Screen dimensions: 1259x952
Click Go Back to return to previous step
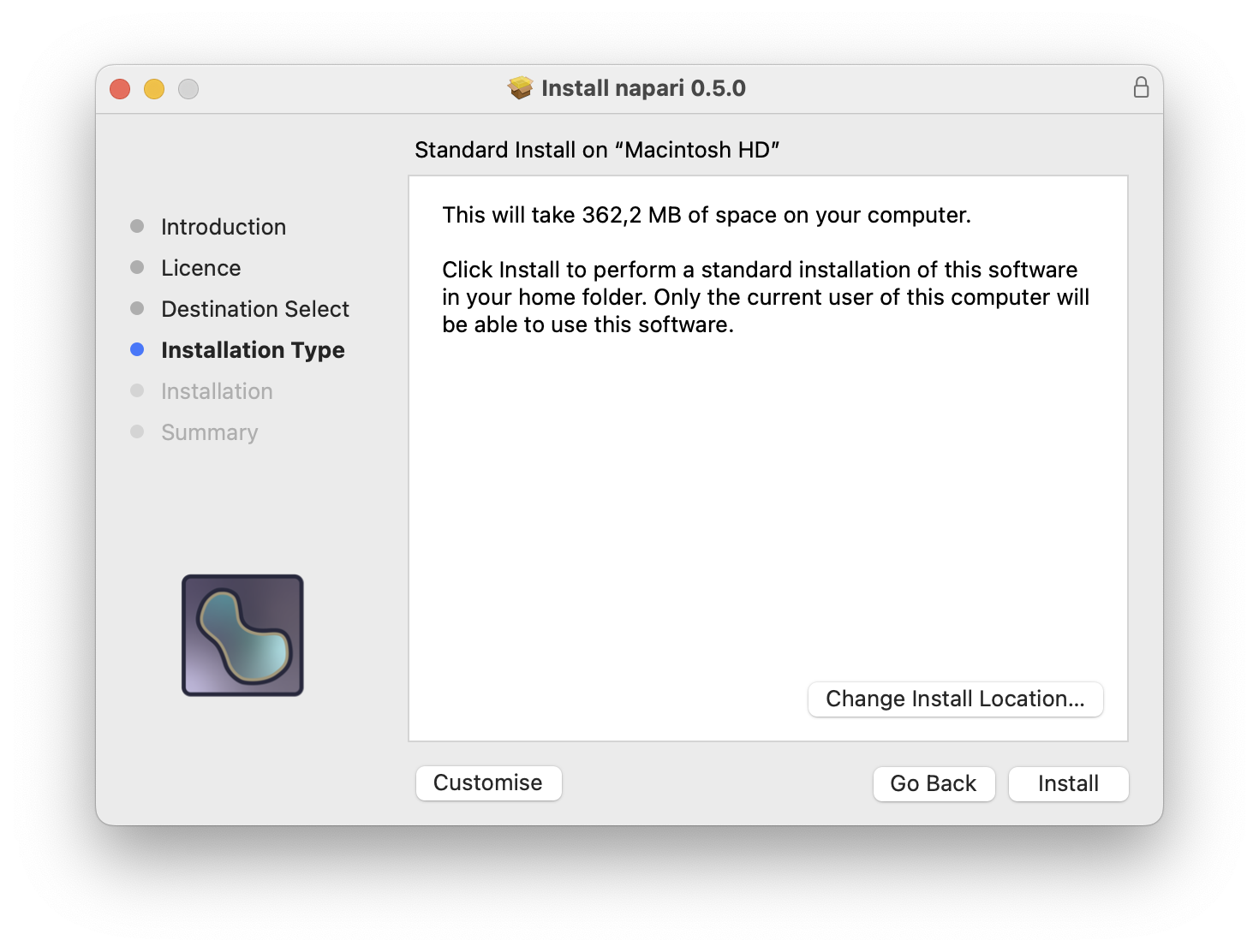pos(934,783)
